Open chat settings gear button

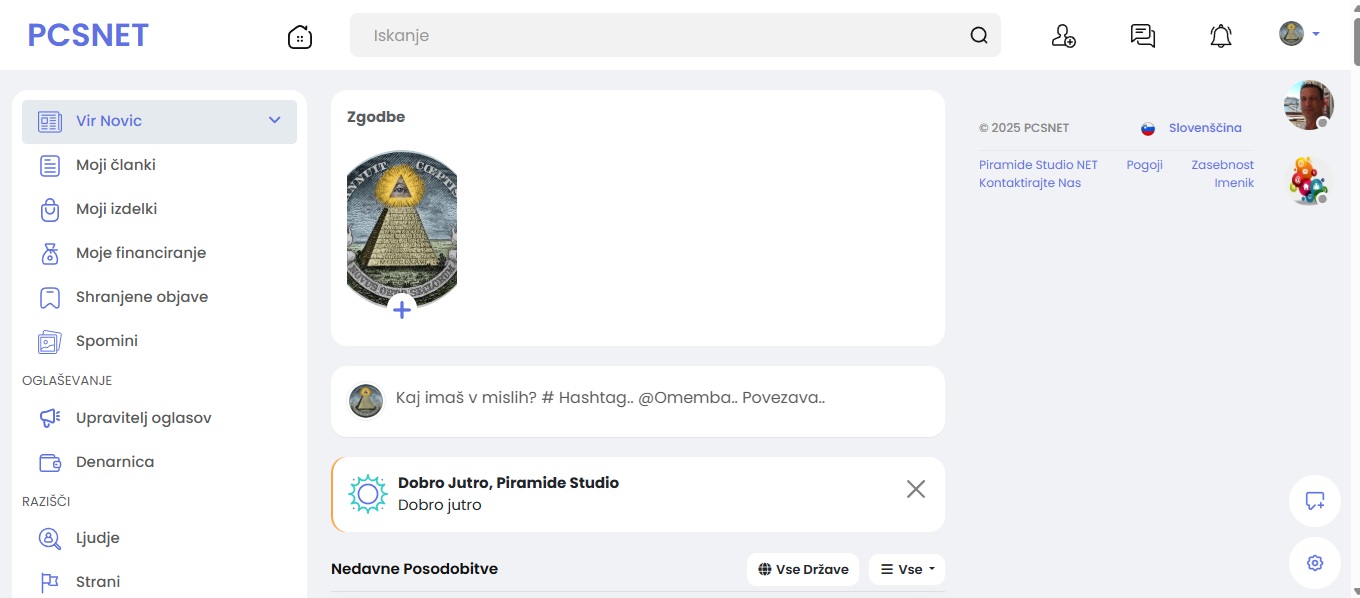coord(1315,563)
